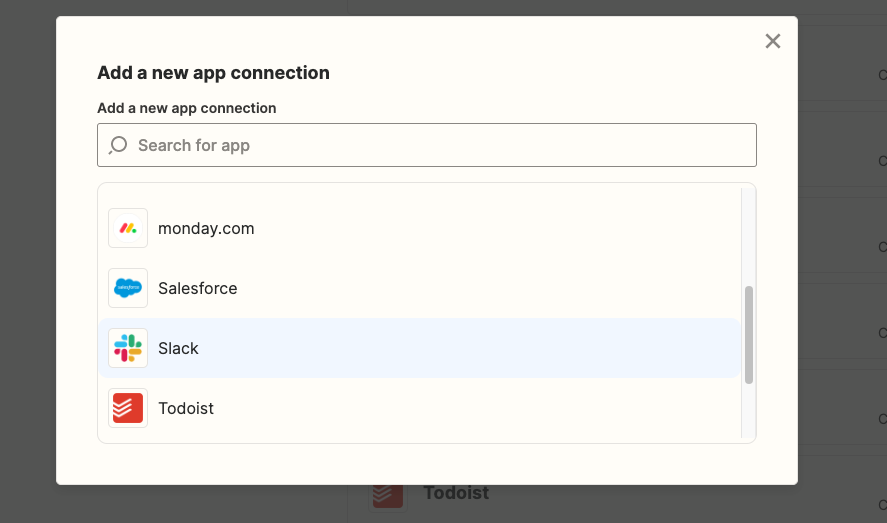Screen dimensions: 887x523
Task: Click the Salesforce cloud logo icon
Action: coord(128,288)
